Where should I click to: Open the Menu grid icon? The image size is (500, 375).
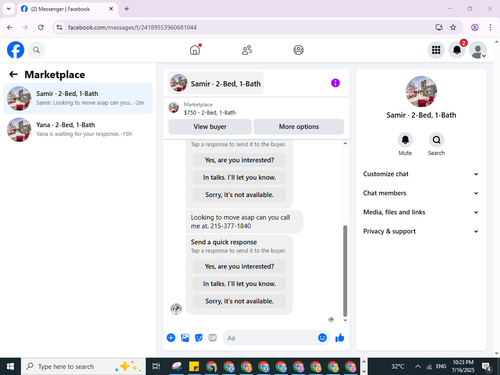click(x=436, y=50)
